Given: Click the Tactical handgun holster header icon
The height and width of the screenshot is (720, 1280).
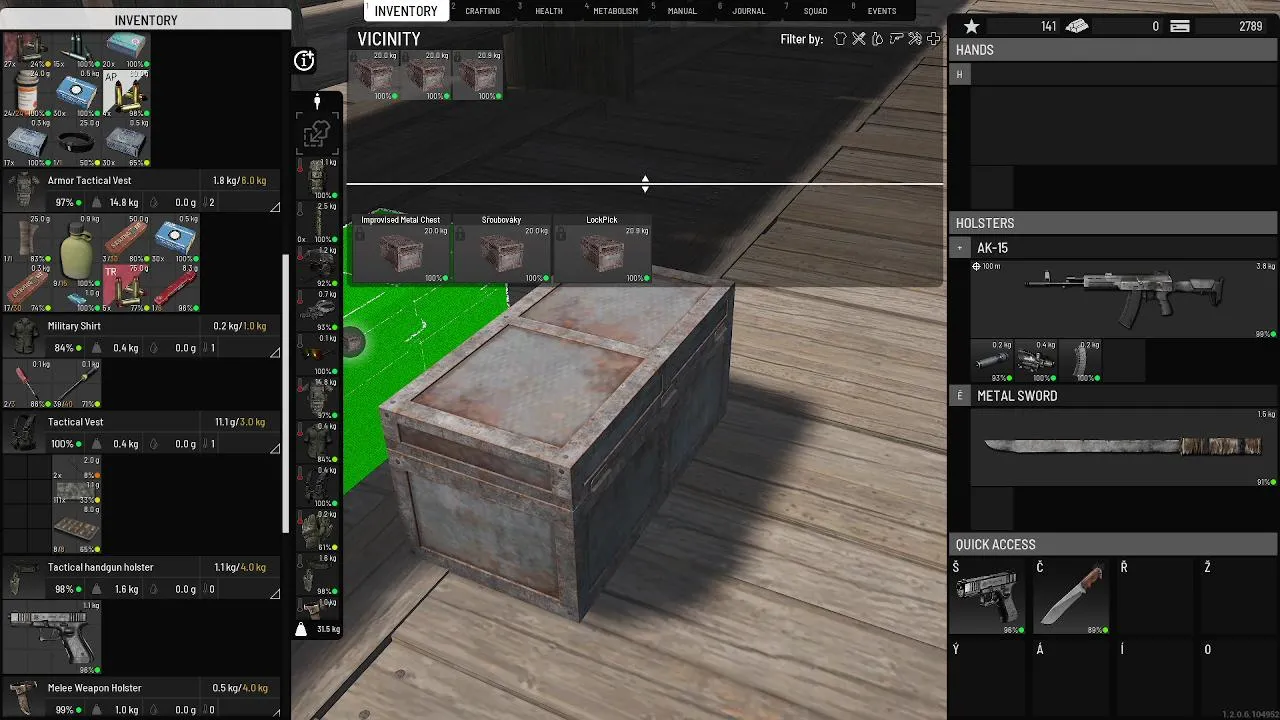Looking at the screenshot, I should click(x=23, y=578).
